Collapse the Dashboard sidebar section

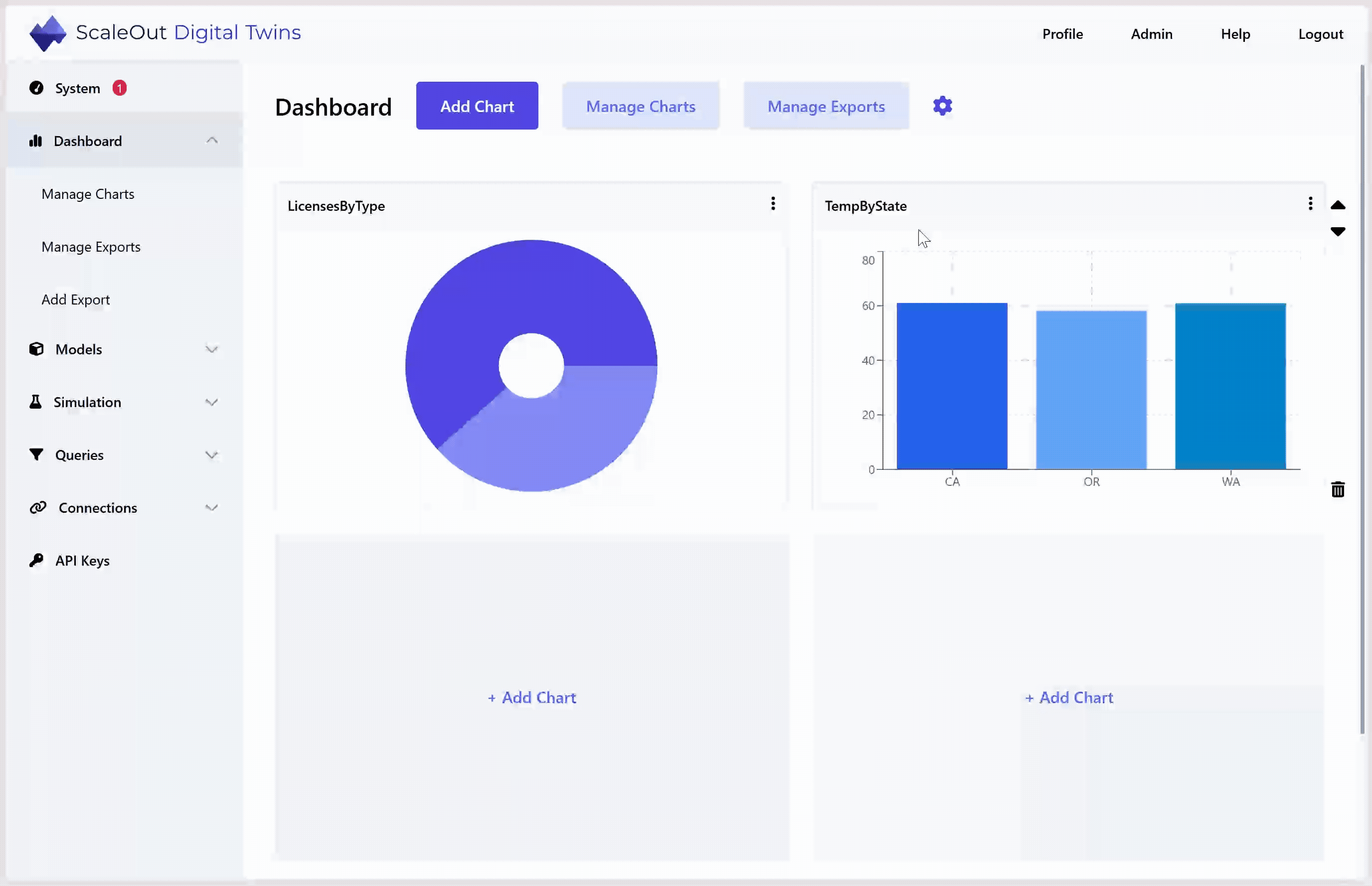coord(212,141)
